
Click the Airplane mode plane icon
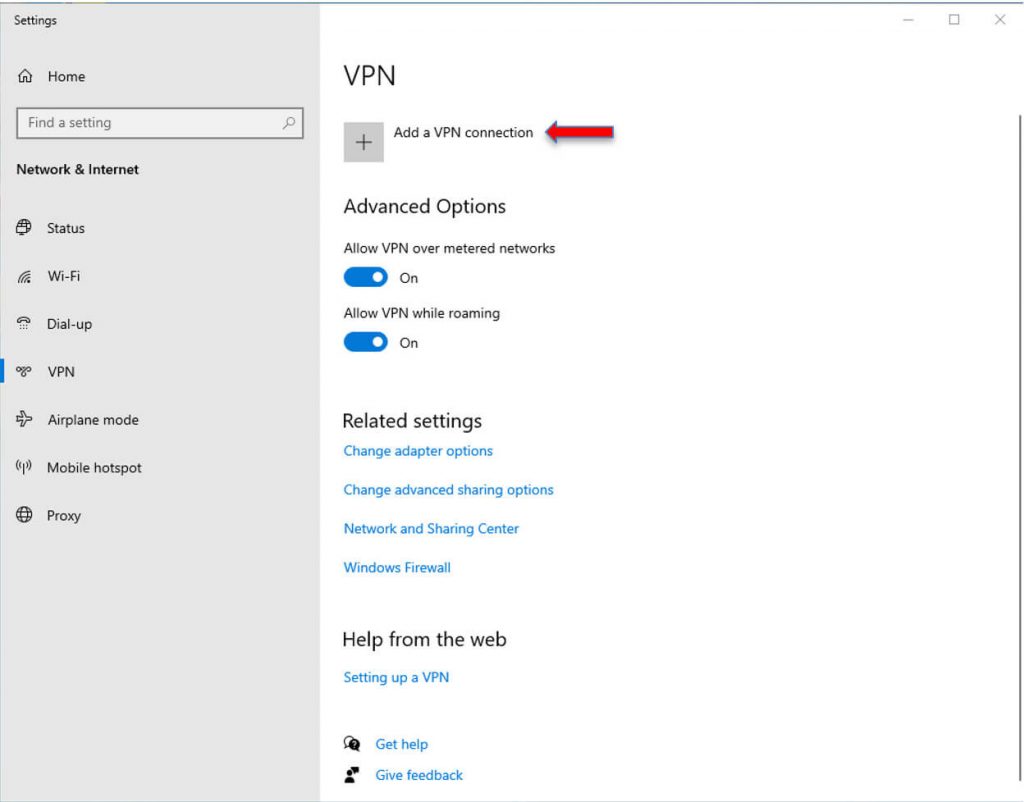(24, 419)
